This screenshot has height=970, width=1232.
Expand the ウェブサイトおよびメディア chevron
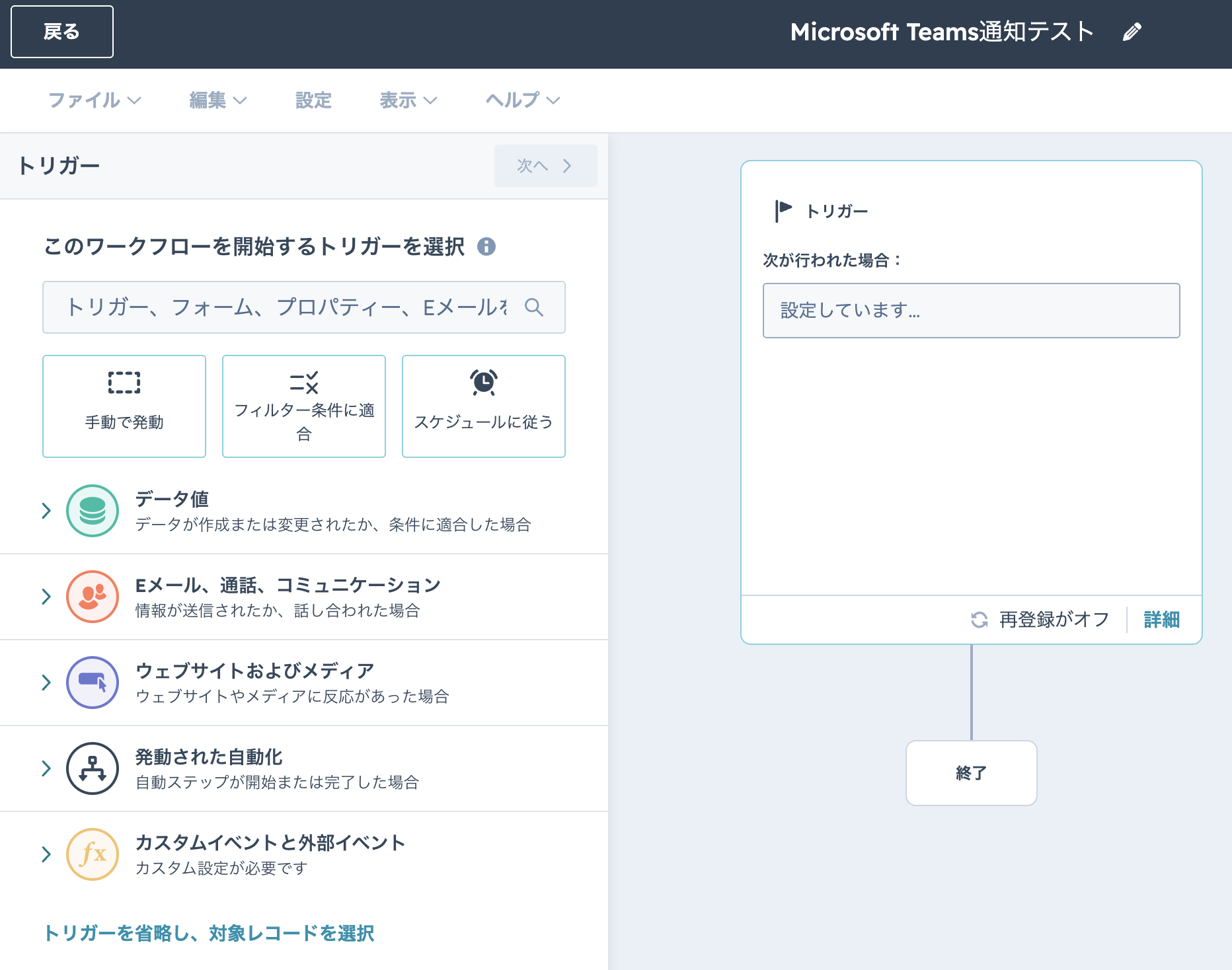46,683
